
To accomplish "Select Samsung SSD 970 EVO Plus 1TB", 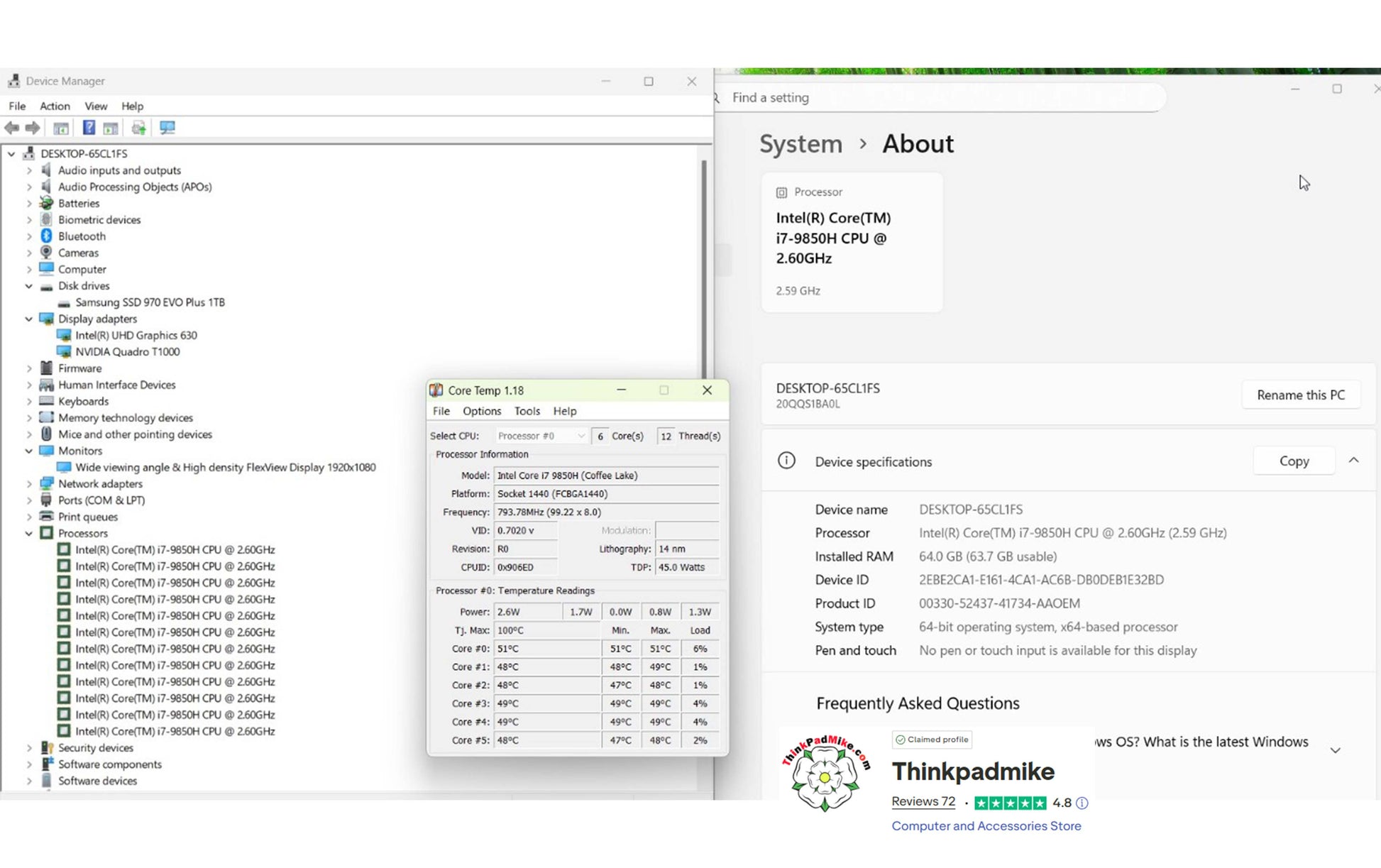I will 150,302.
